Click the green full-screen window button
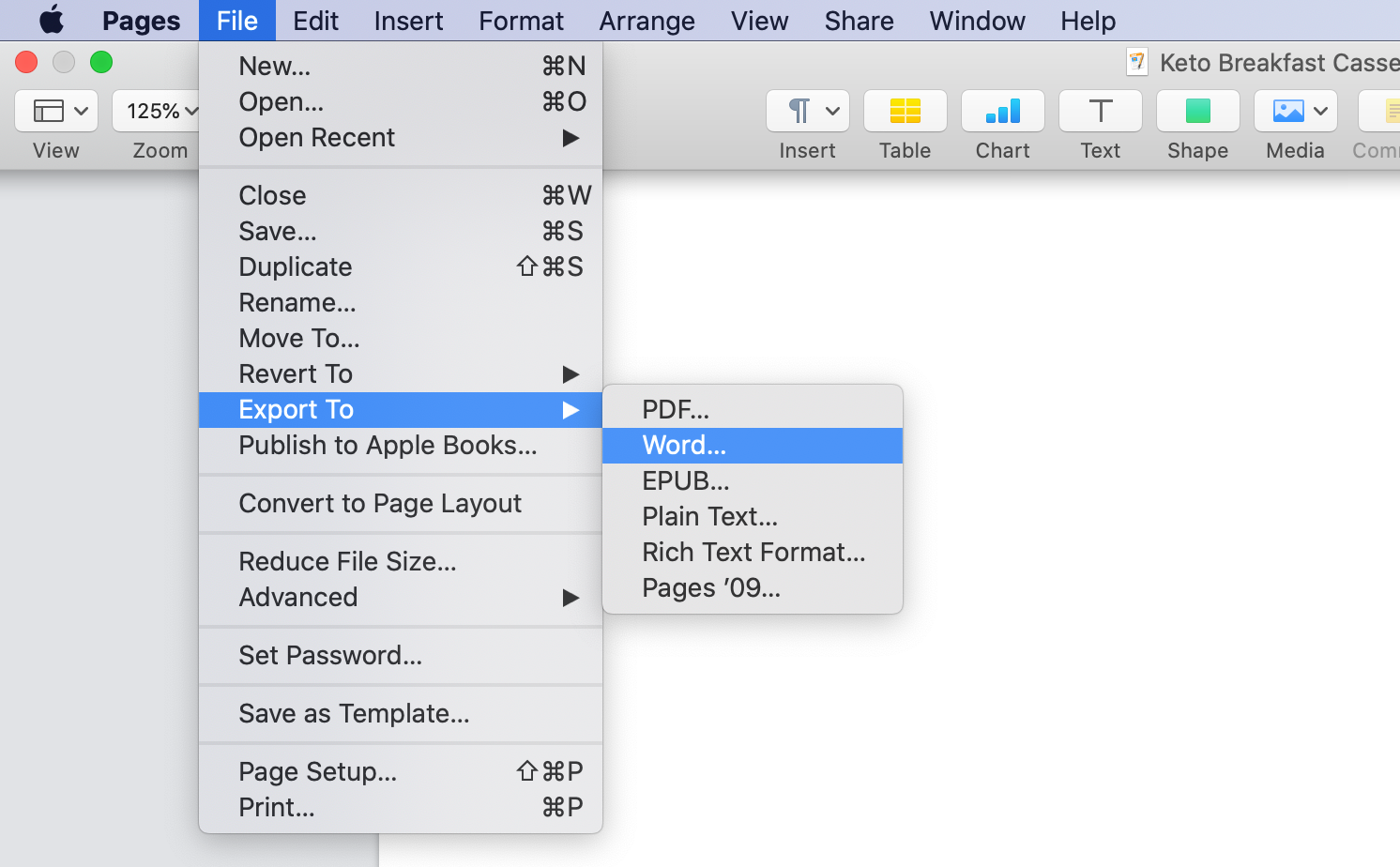 pyautogui.click(x=101, y=63)
